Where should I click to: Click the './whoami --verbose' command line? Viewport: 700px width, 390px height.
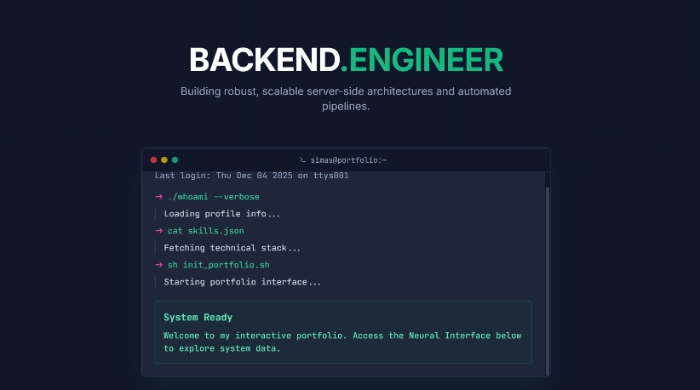[213, 197]
